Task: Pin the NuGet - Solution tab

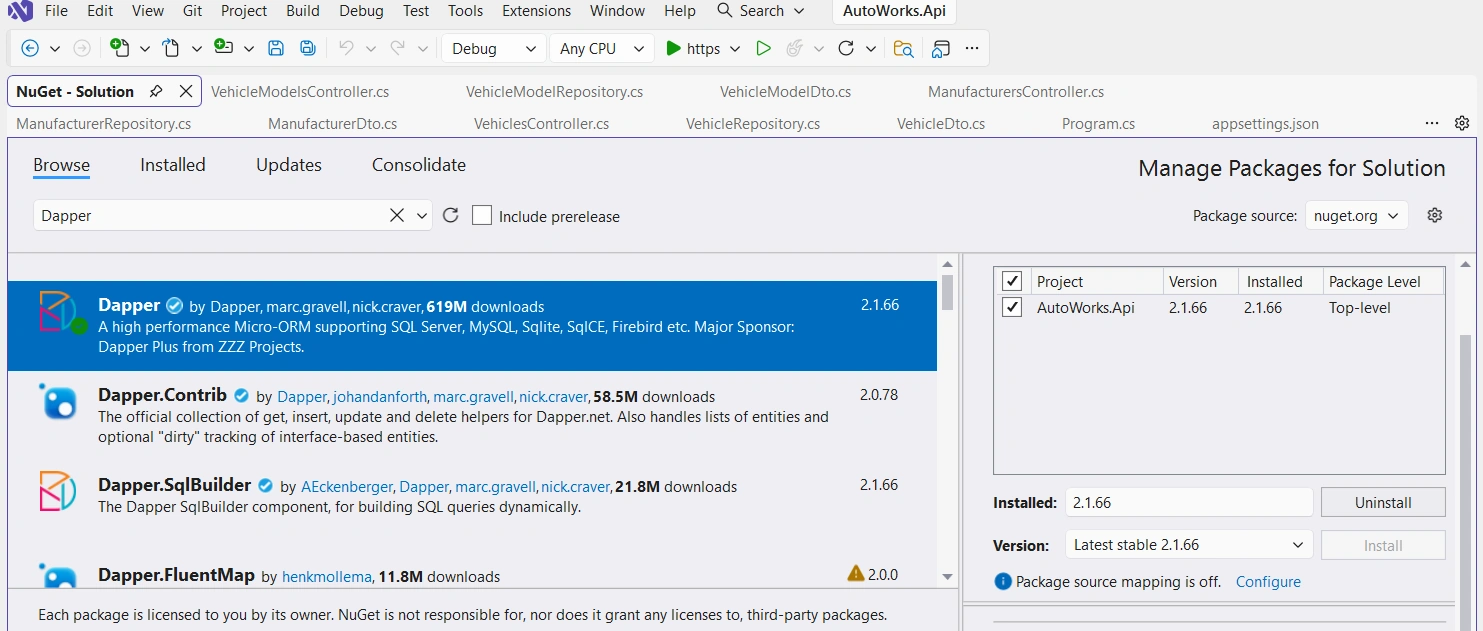Action: 156,91
